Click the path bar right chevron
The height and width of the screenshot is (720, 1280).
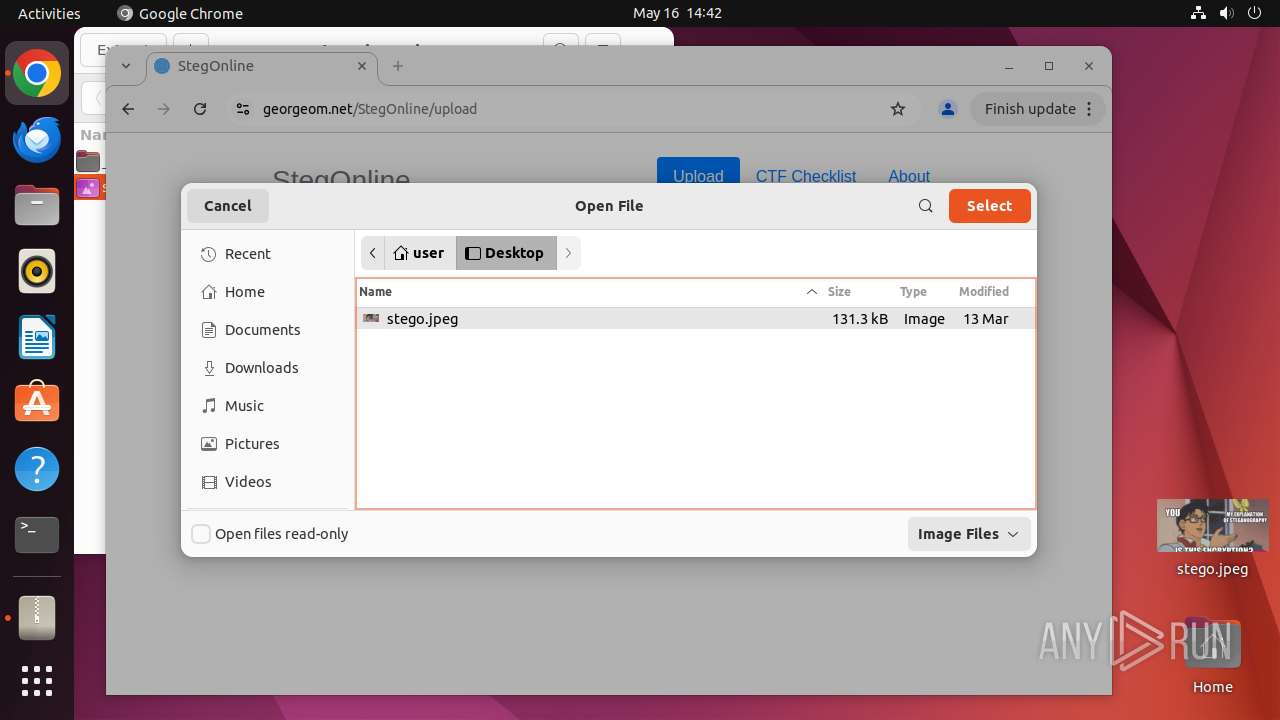pos(568,253)
